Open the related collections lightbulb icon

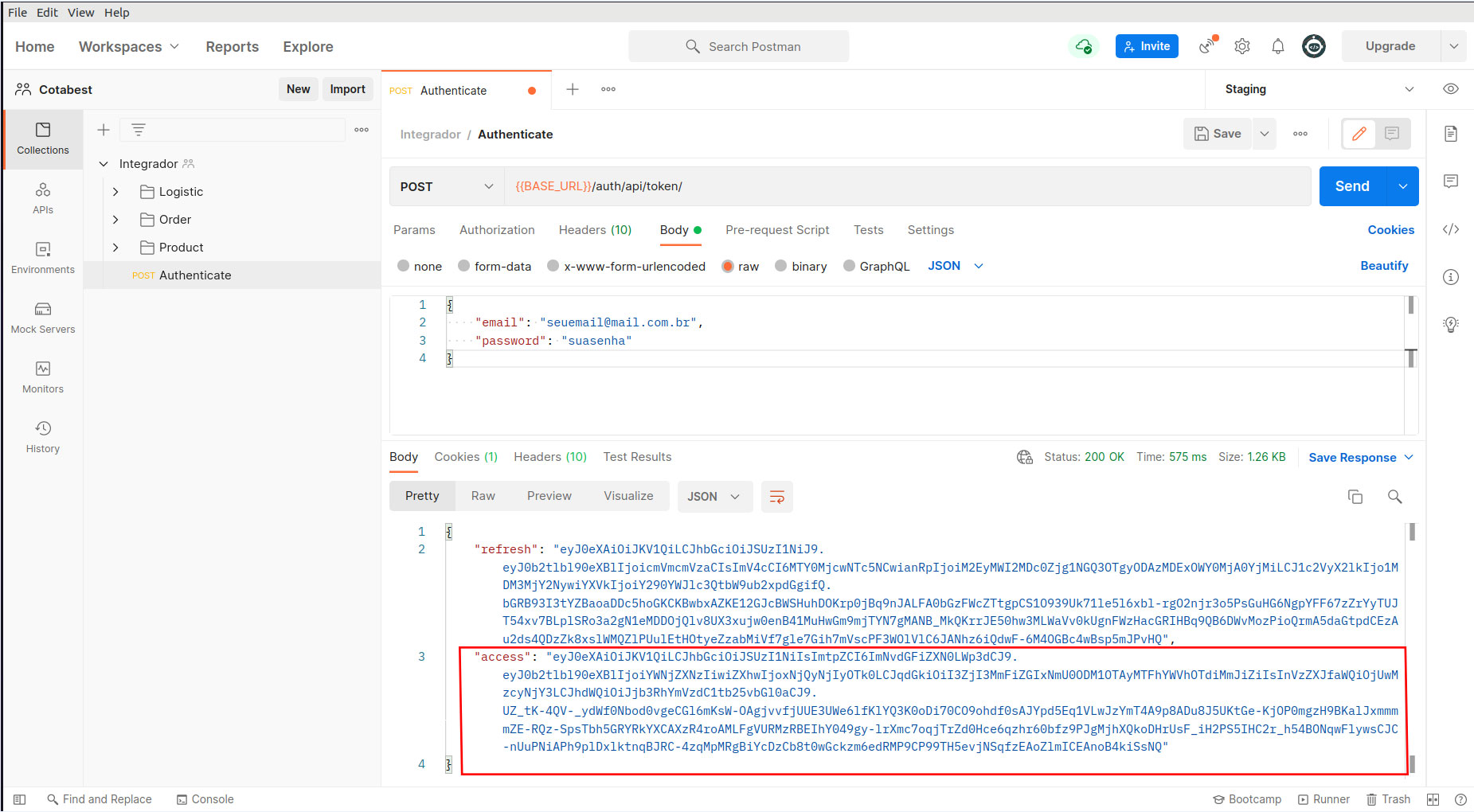(1451, 325)
